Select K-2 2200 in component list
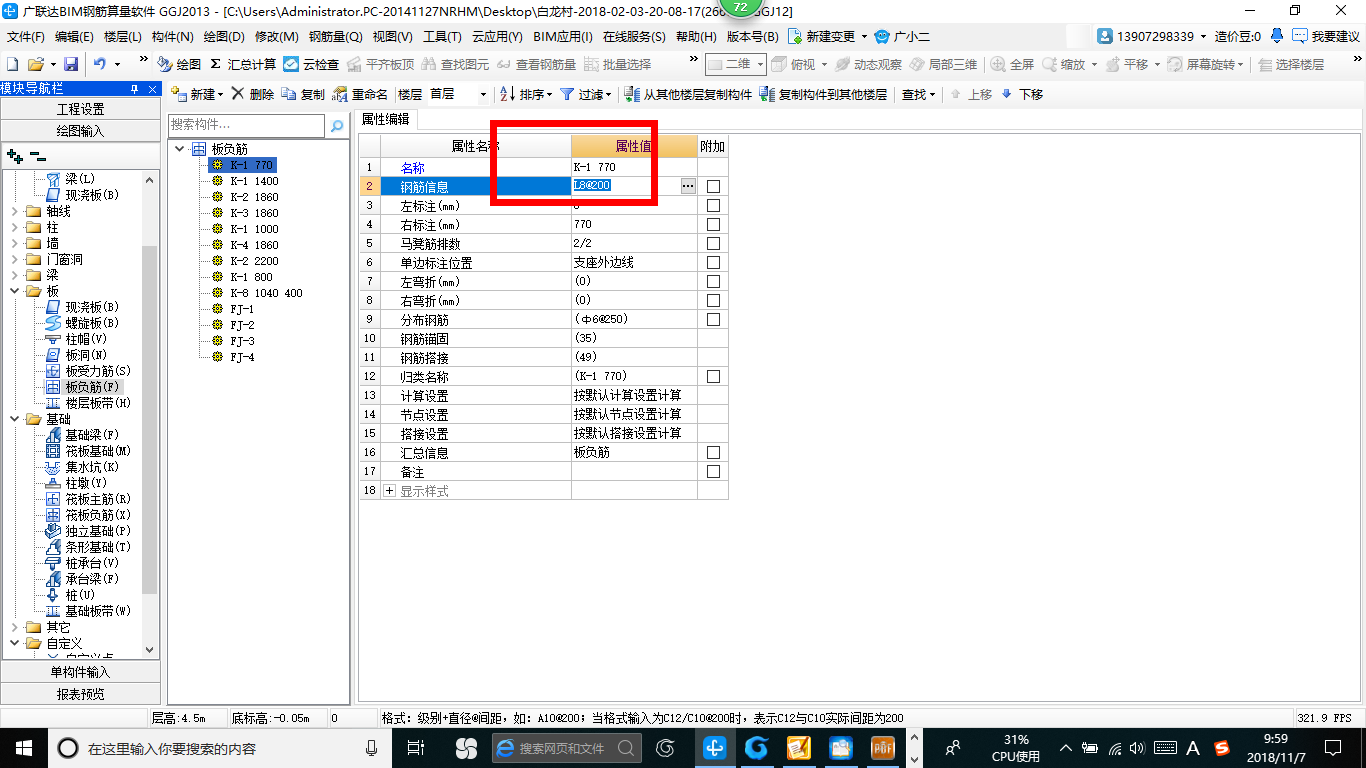 click(252, 261)
